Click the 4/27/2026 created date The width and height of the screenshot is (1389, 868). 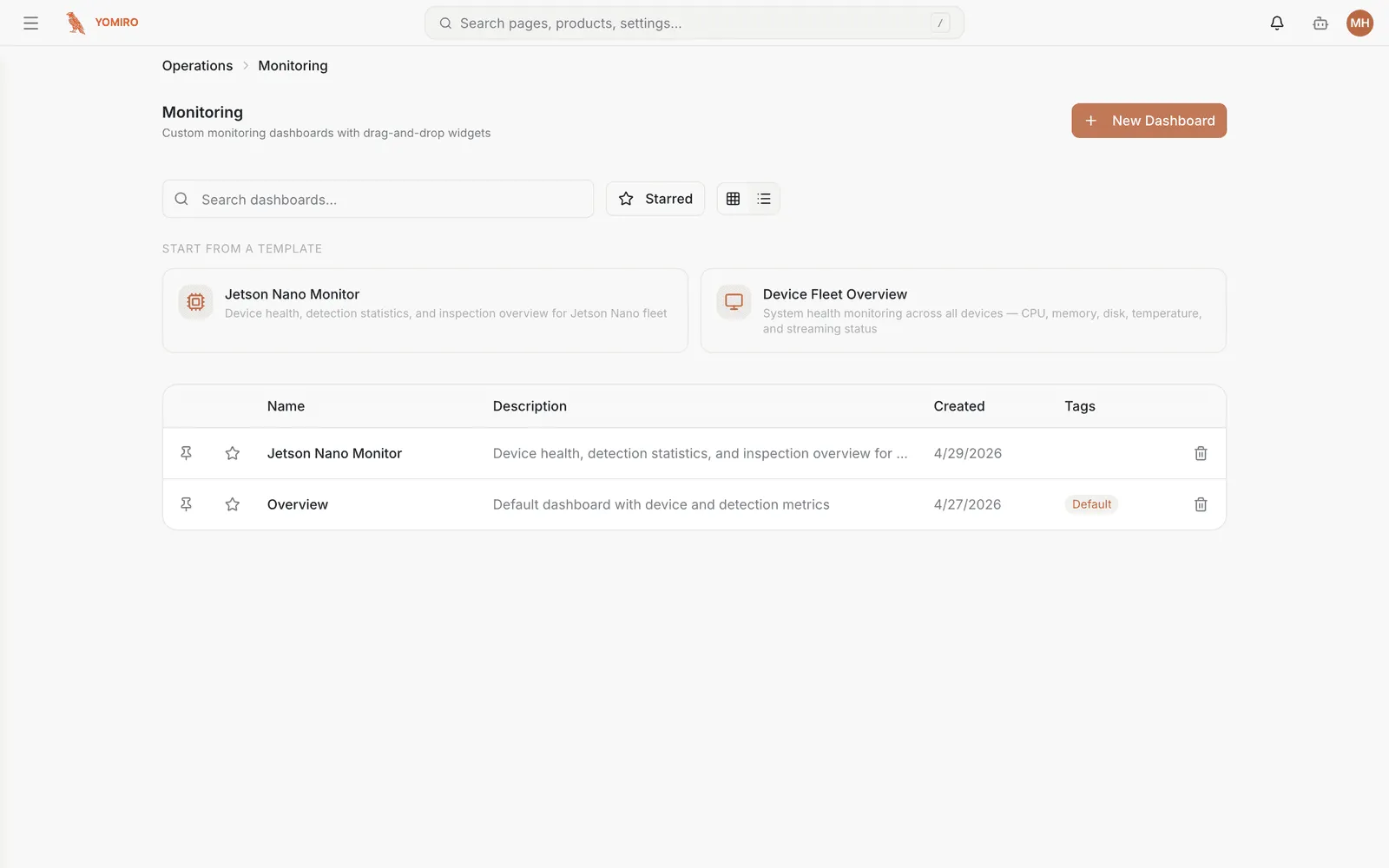967,504
